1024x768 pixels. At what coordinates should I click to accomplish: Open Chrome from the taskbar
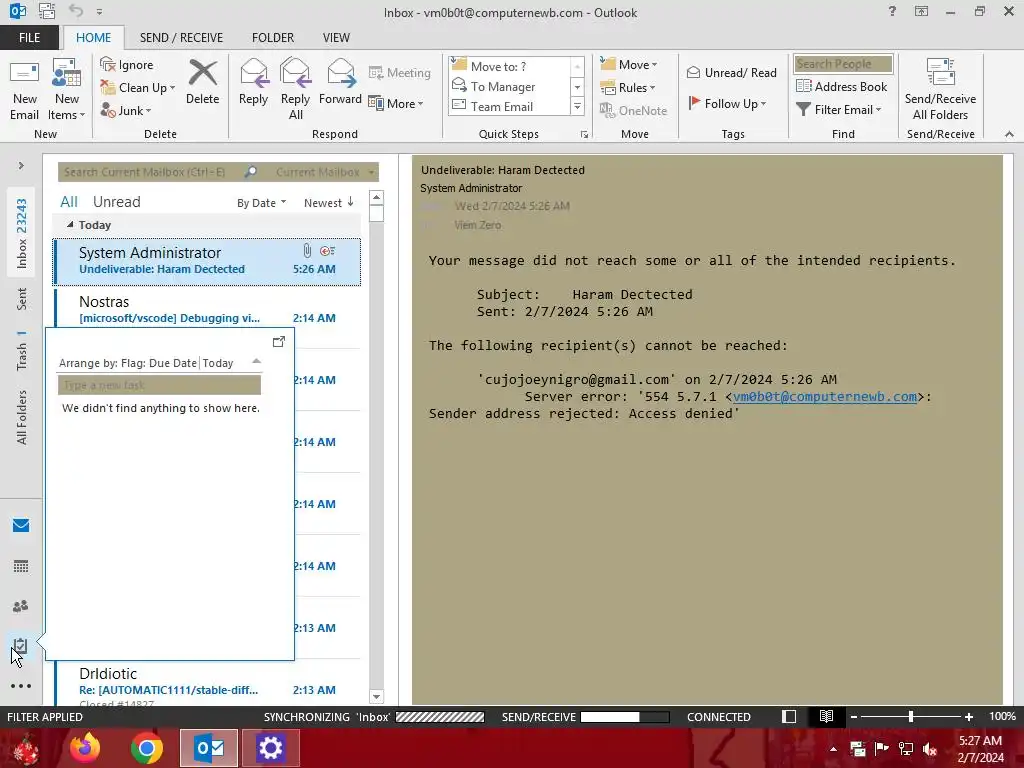pyautogui.click(x=147, y=748)
